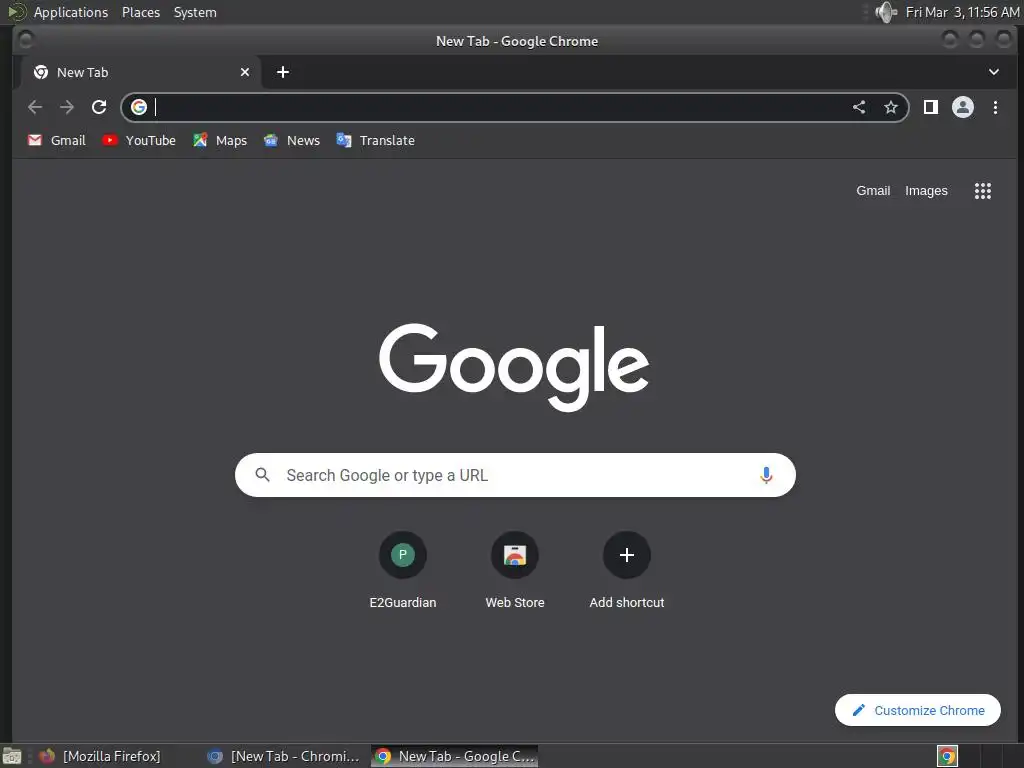The height and width of the screenshot is (768, 1024).
Task: Open the Translate bookmark
Action: (x=376, y=140)
